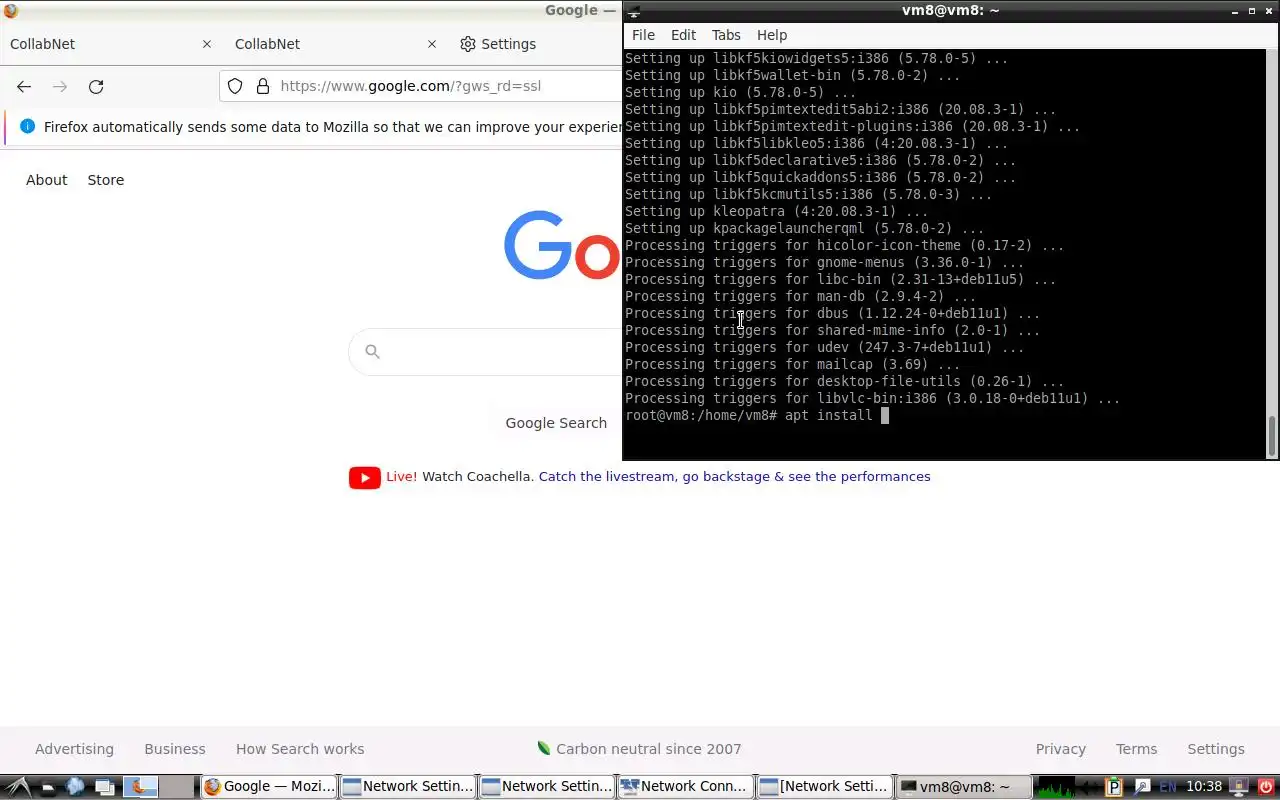
Task: Close the second CollabNet tab
Action: tap(432, 44)
